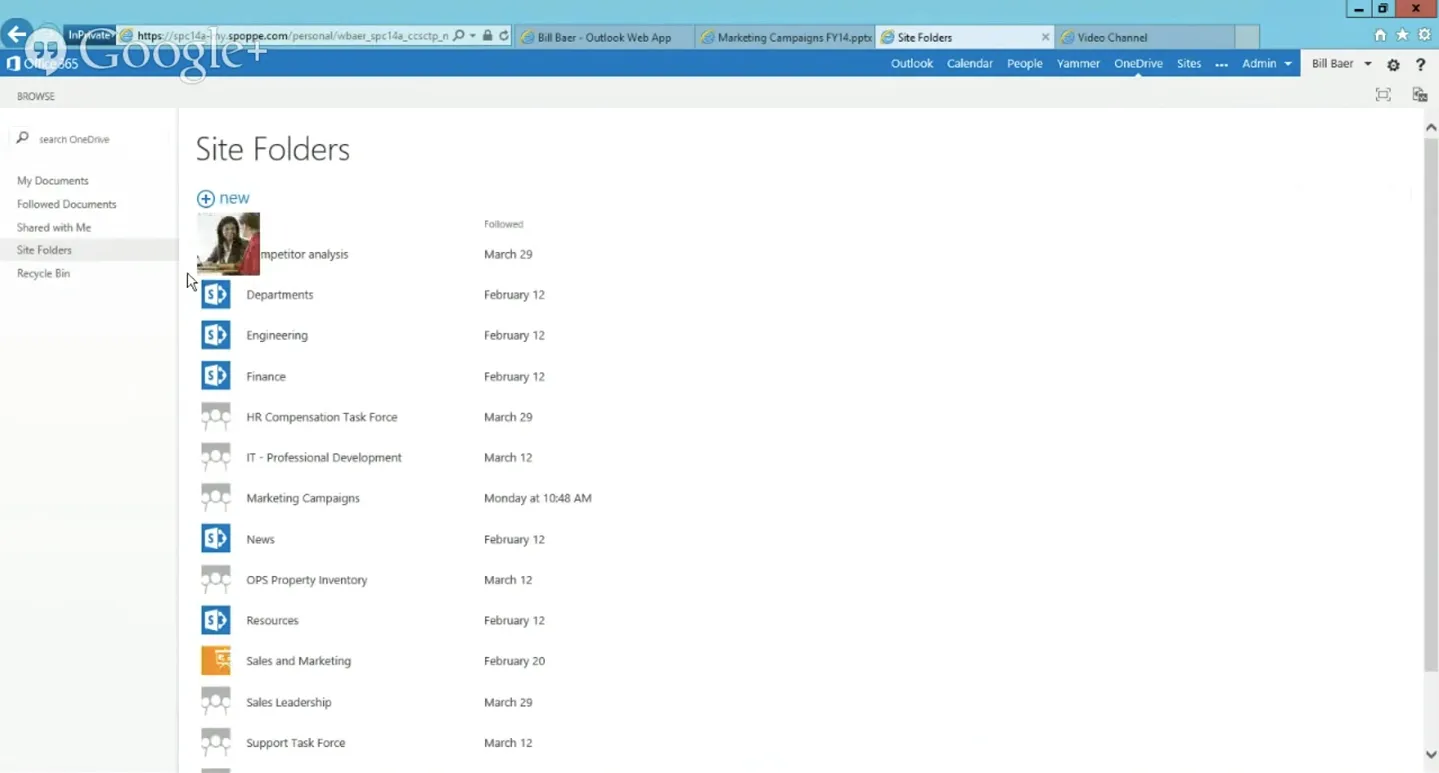Expand the Bill Baer account dropdown

click(1368, 64)
